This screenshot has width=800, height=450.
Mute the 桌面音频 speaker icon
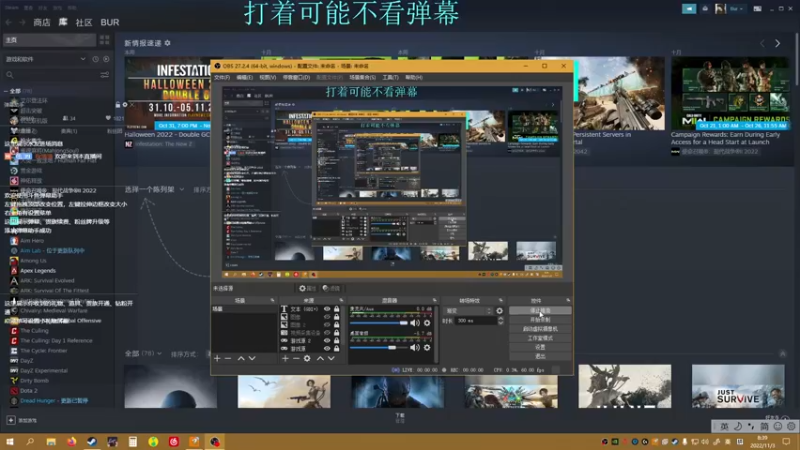point(415,347)
